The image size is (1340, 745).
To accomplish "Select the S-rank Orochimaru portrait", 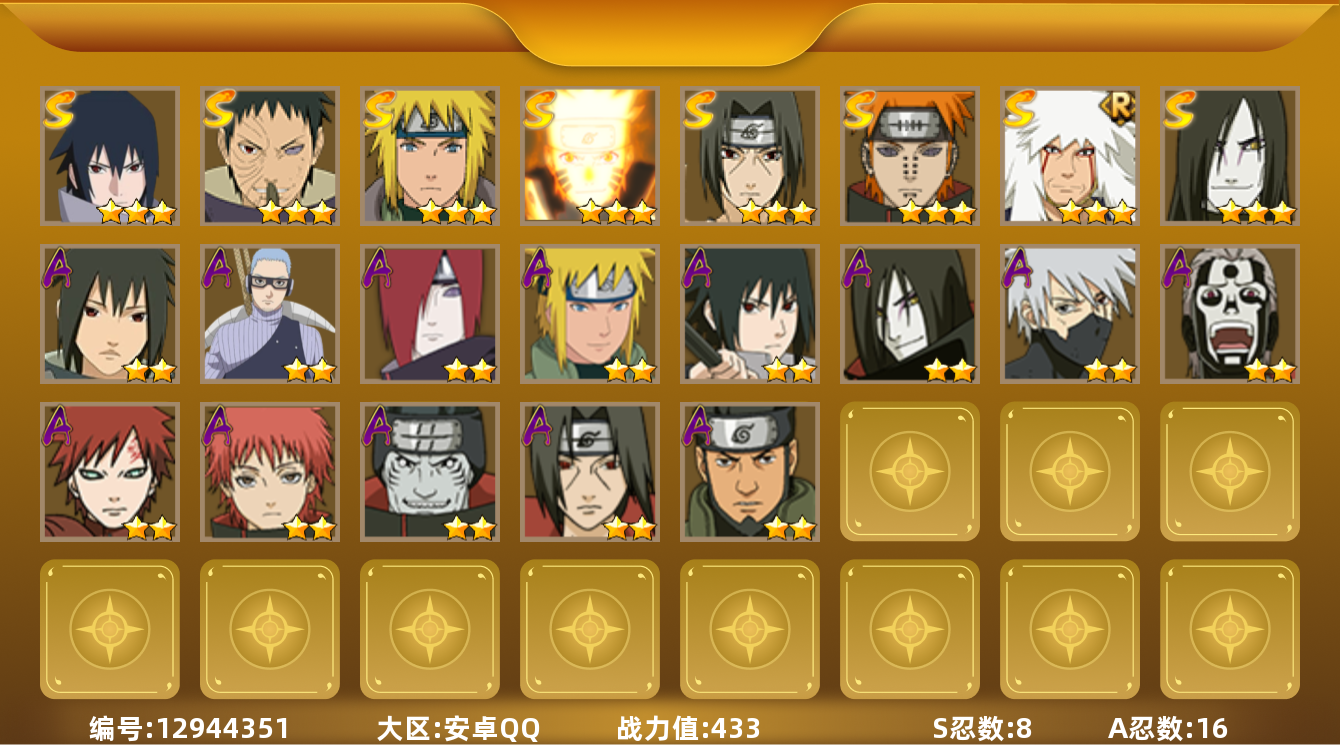I will 1230,156.
